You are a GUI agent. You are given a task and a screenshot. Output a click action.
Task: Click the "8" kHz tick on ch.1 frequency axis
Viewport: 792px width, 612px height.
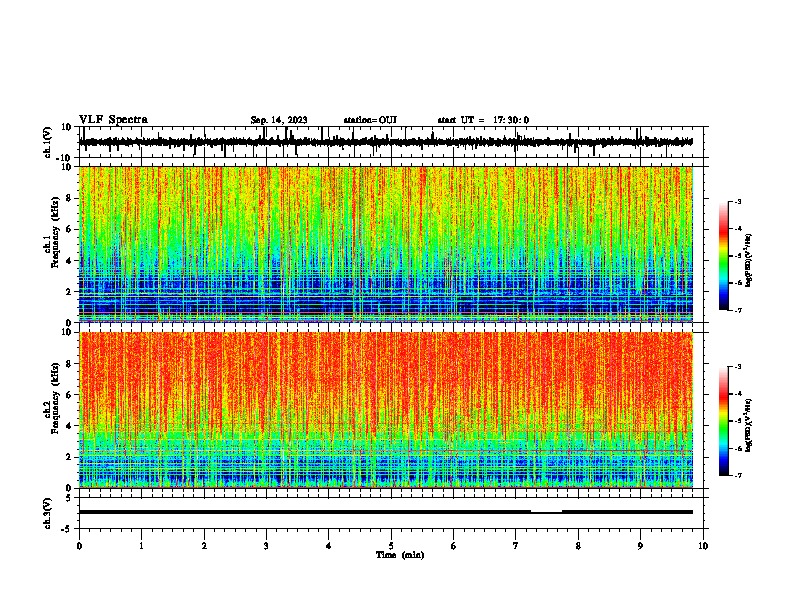point(69,198)
